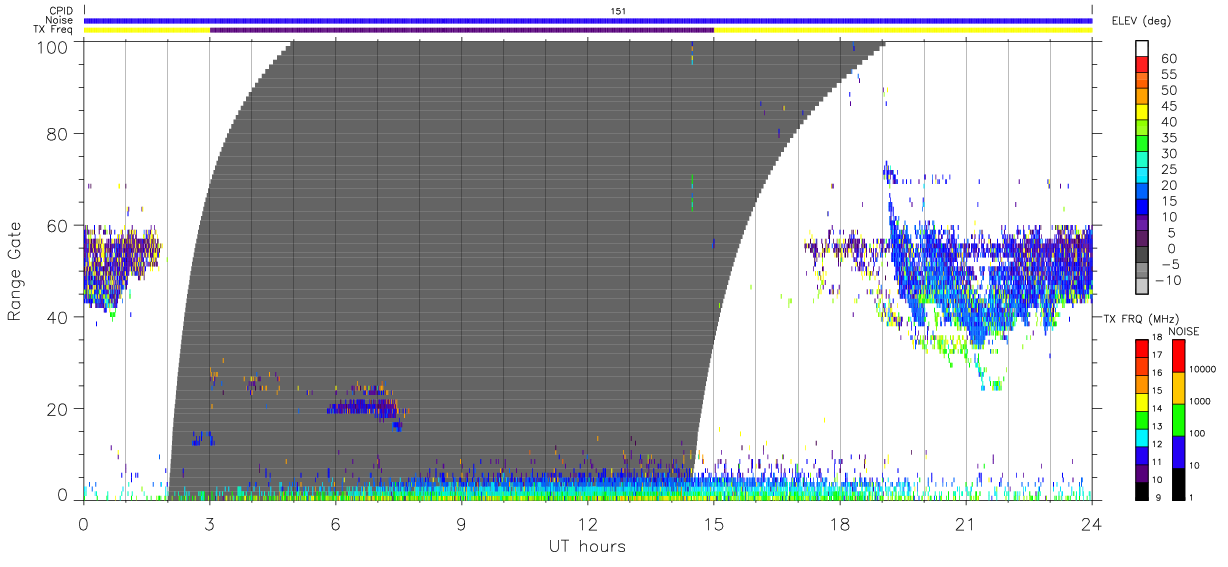
Task: Click the '40' tick on the Range Gate axis
Action: pyautogui.click(x=59, y=317)
